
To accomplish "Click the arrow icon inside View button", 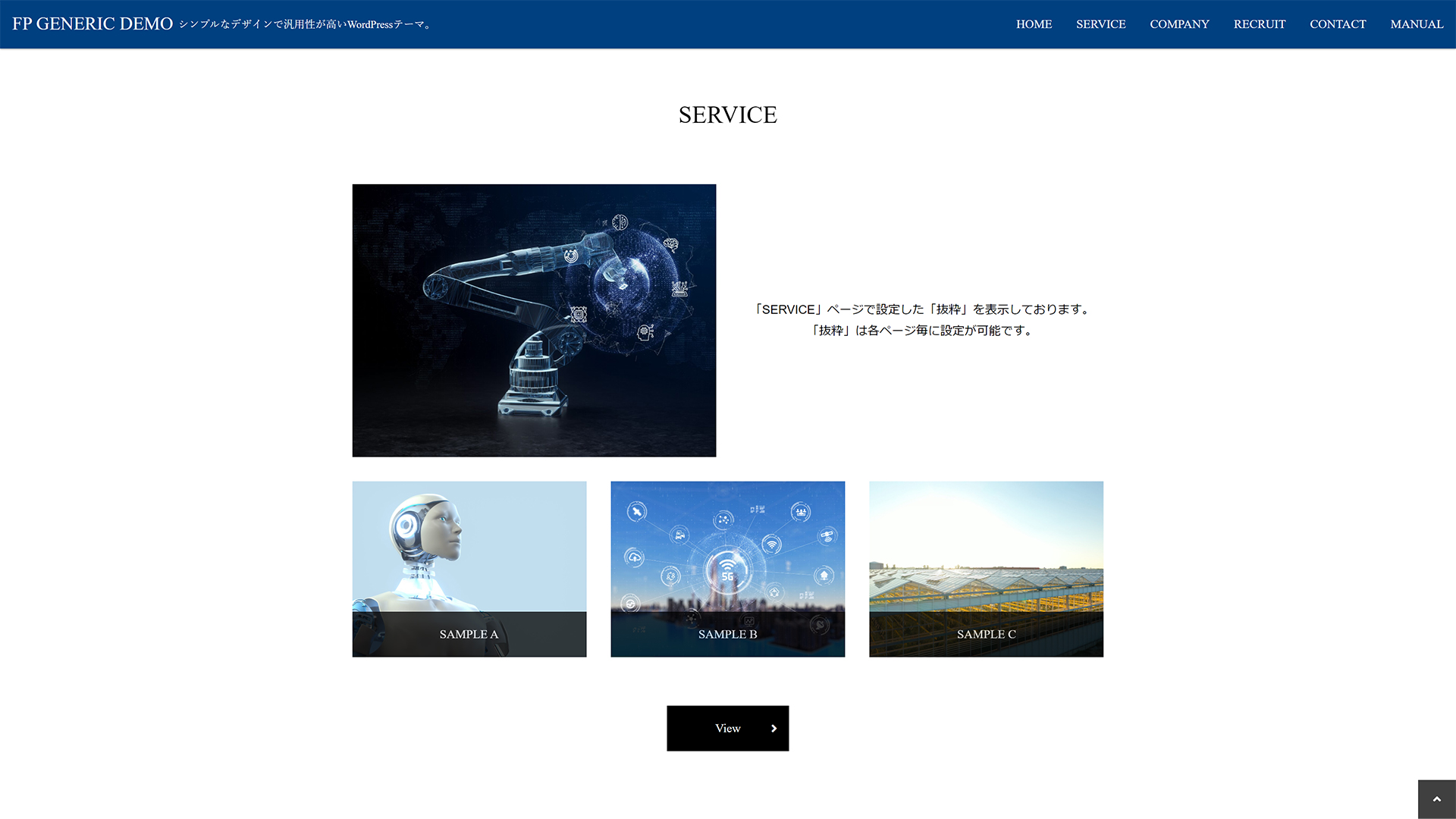I will point(775,728).
